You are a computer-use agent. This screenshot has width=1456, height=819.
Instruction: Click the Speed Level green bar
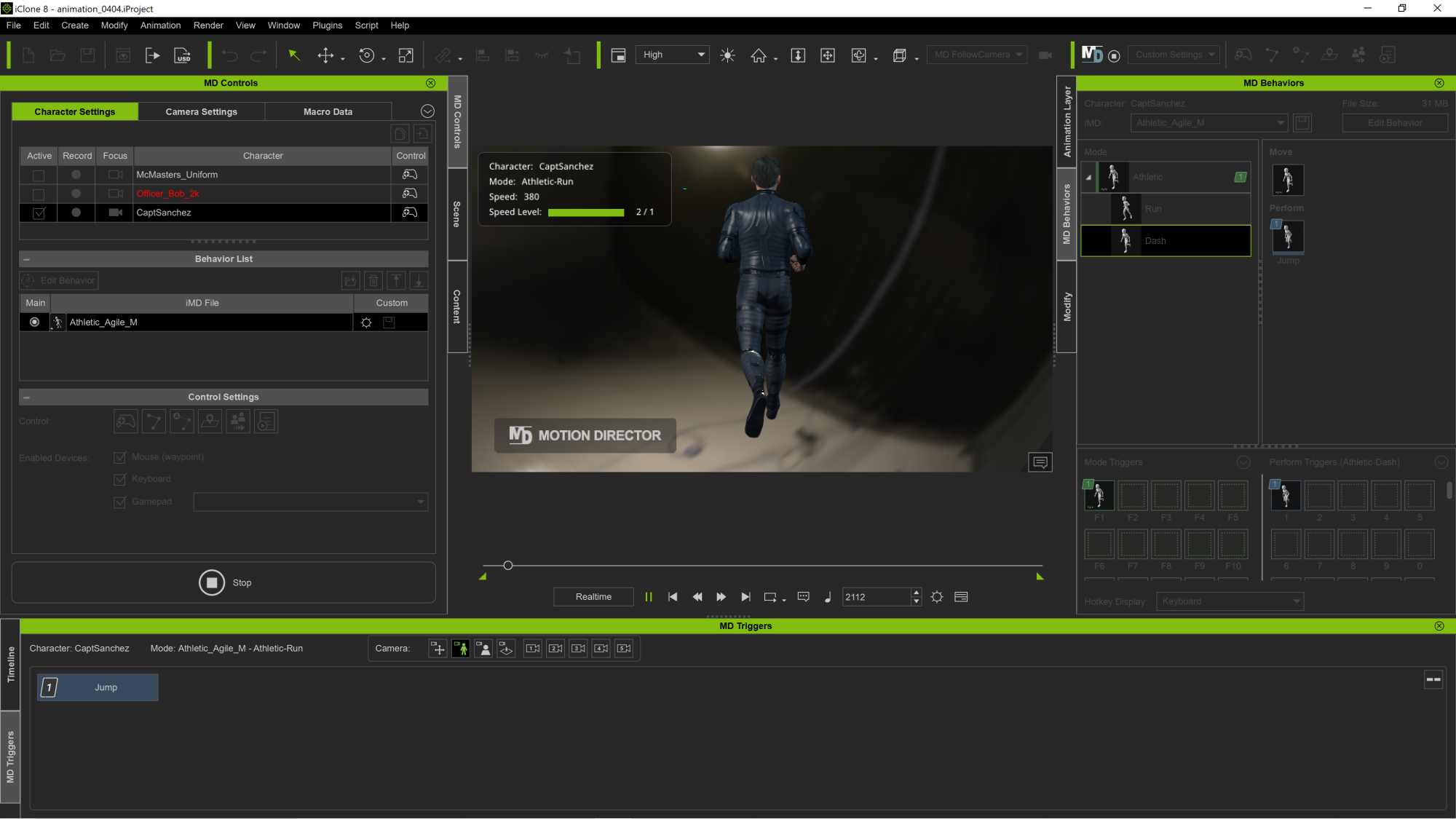(x=586, y=213)
